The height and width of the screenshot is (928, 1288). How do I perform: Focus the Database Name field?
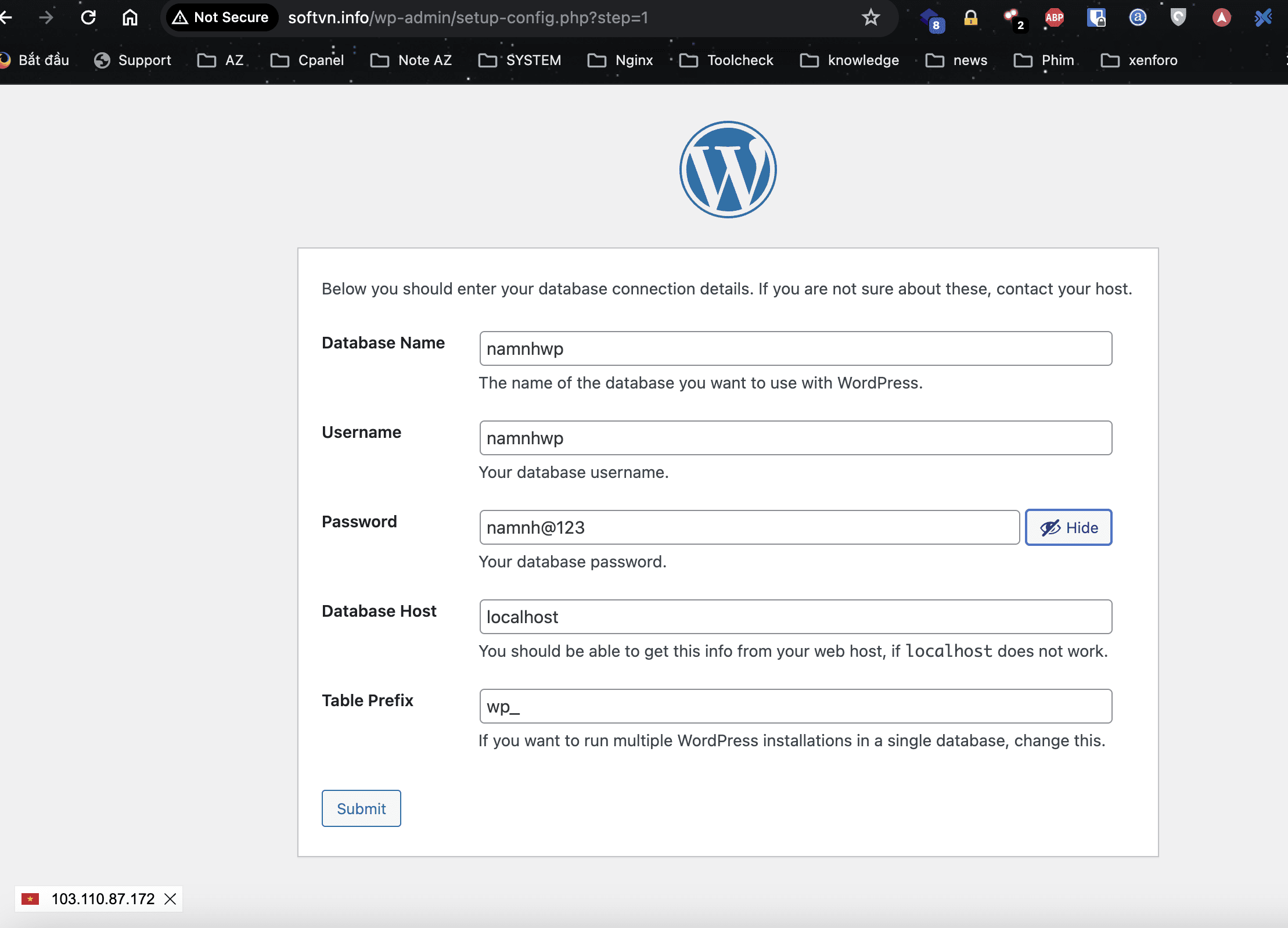(x=796, y=348)
